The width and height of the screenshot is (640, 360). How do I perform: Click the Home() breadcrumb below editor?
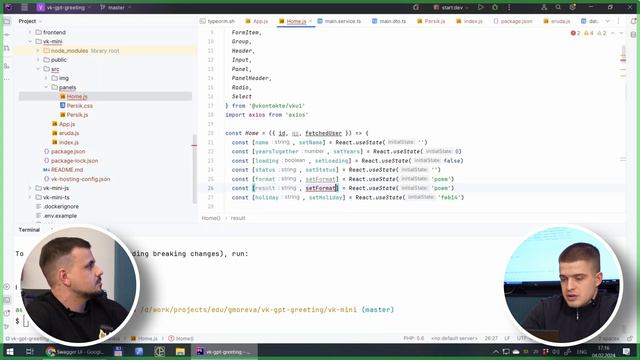[x=211, y=218]
